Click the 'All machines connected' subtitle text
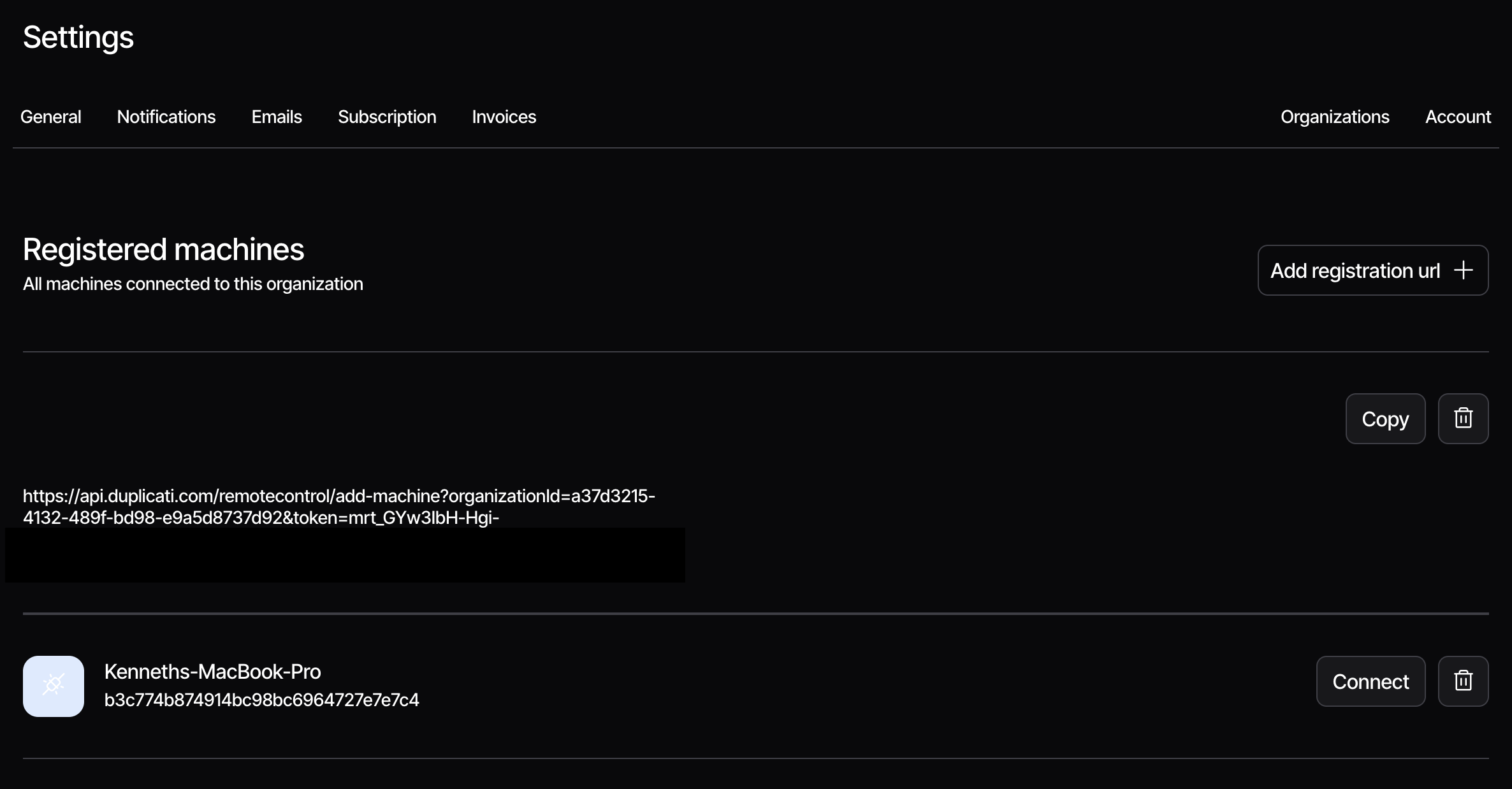 coord(193,284)
